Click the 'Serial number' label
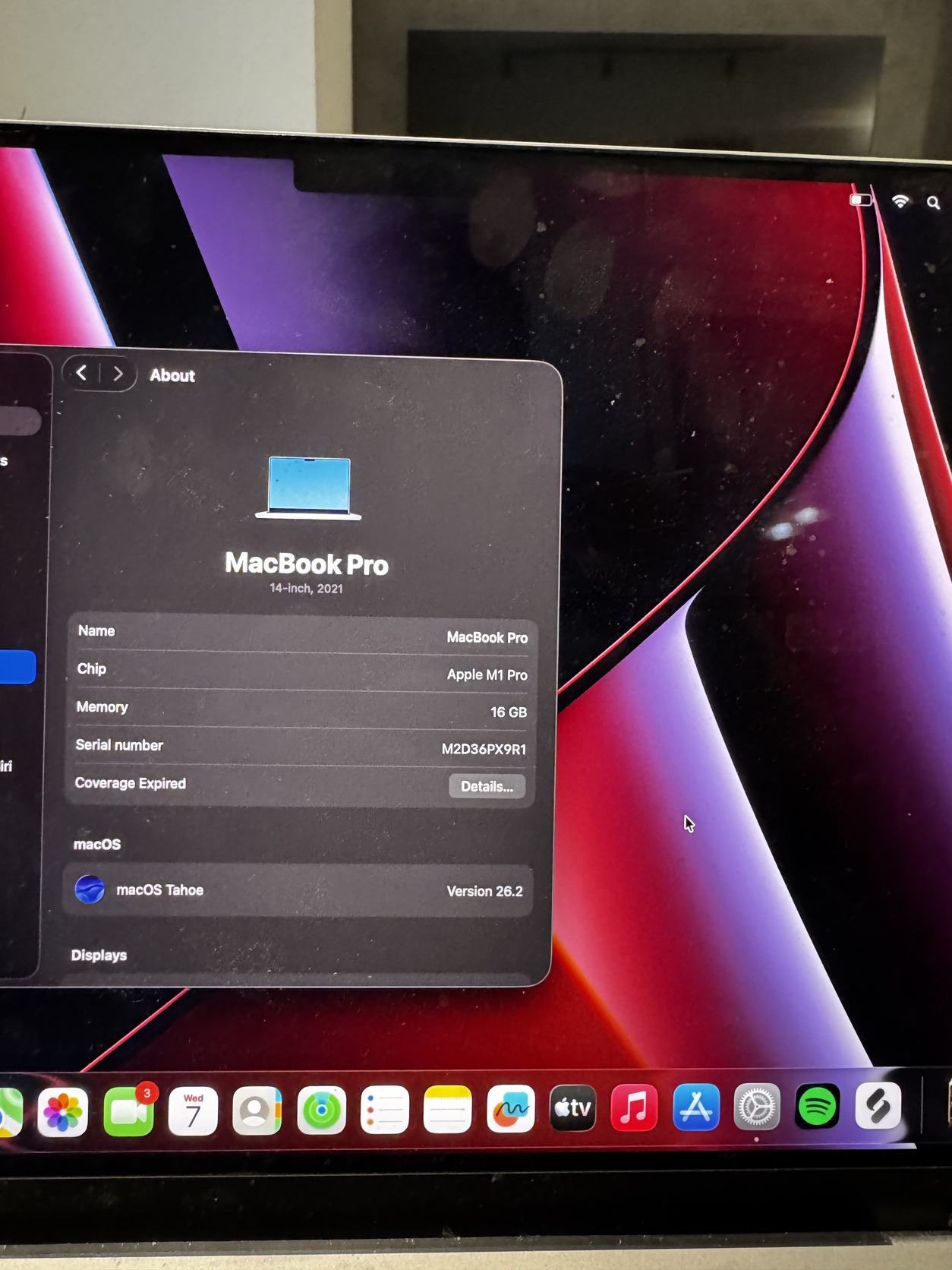The image size is (952, 1270). pyautogui.click(x=119, y=745)
